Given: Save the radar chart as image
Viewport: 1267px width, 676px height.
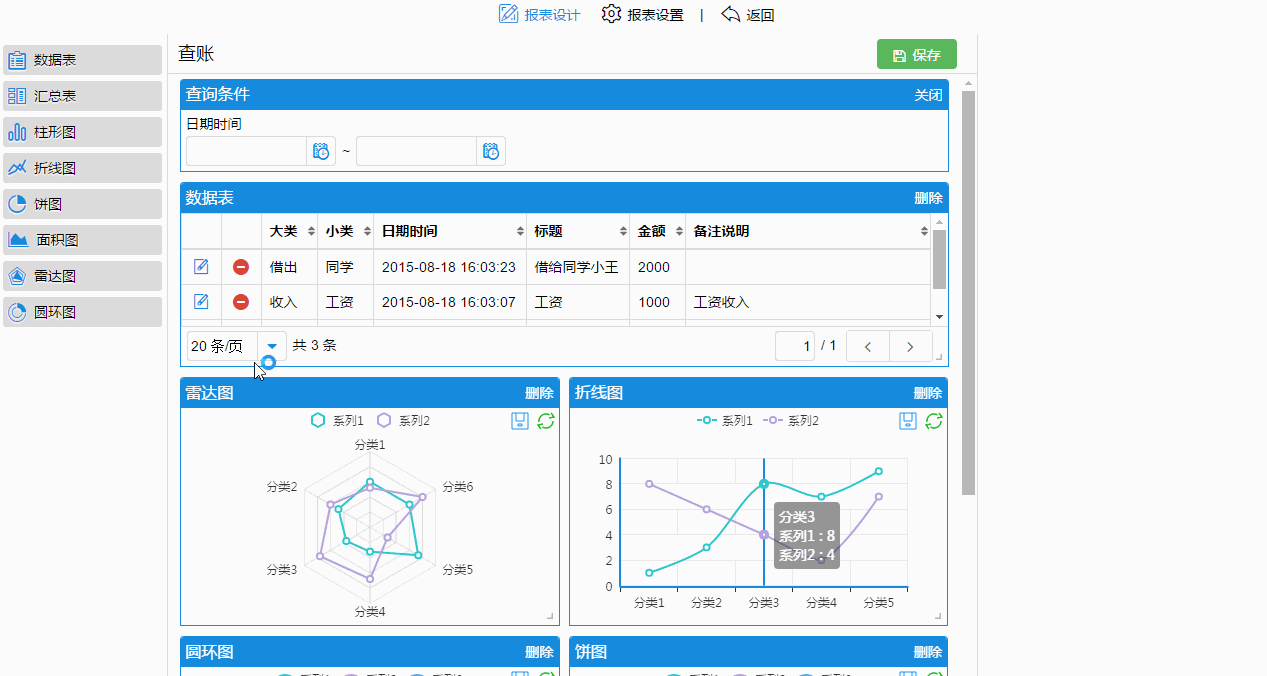Looking at the screenshot, I should [520, 421].
